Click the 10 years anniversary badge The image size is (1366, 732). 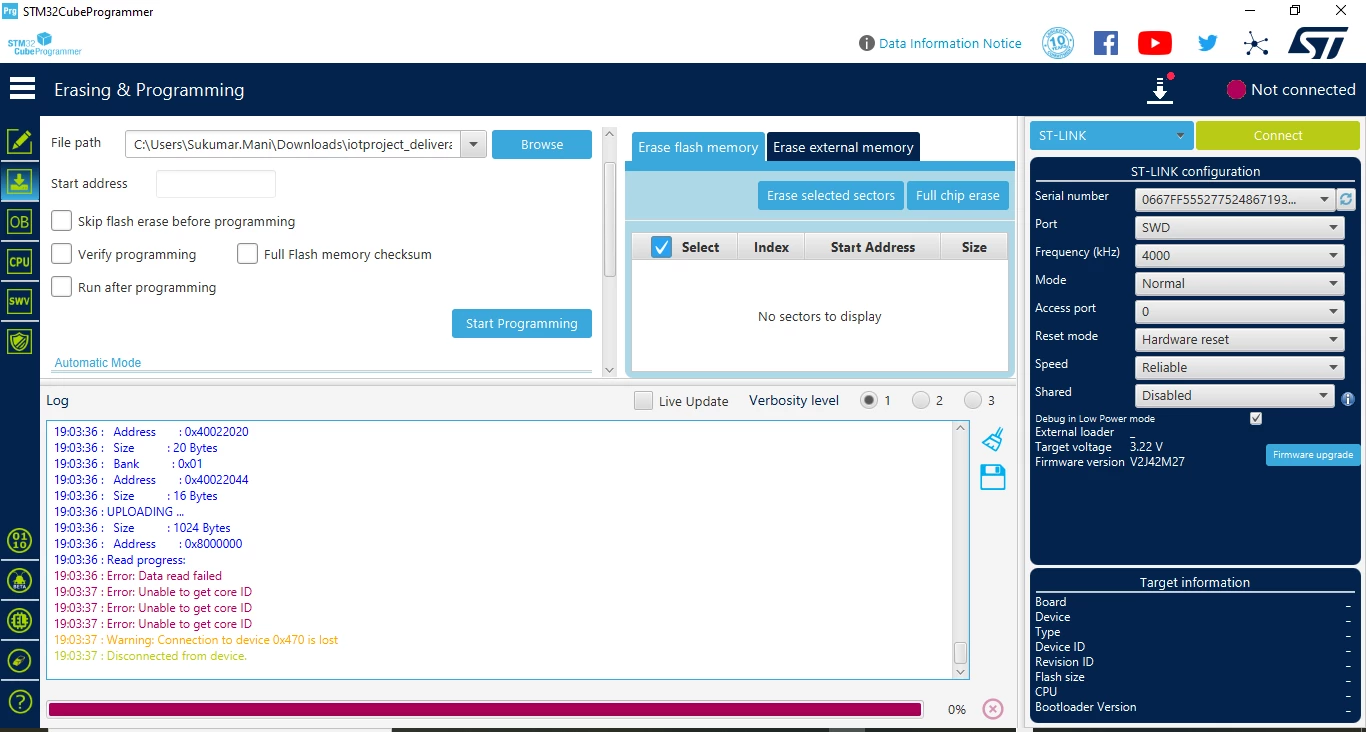pos(1058,43)
